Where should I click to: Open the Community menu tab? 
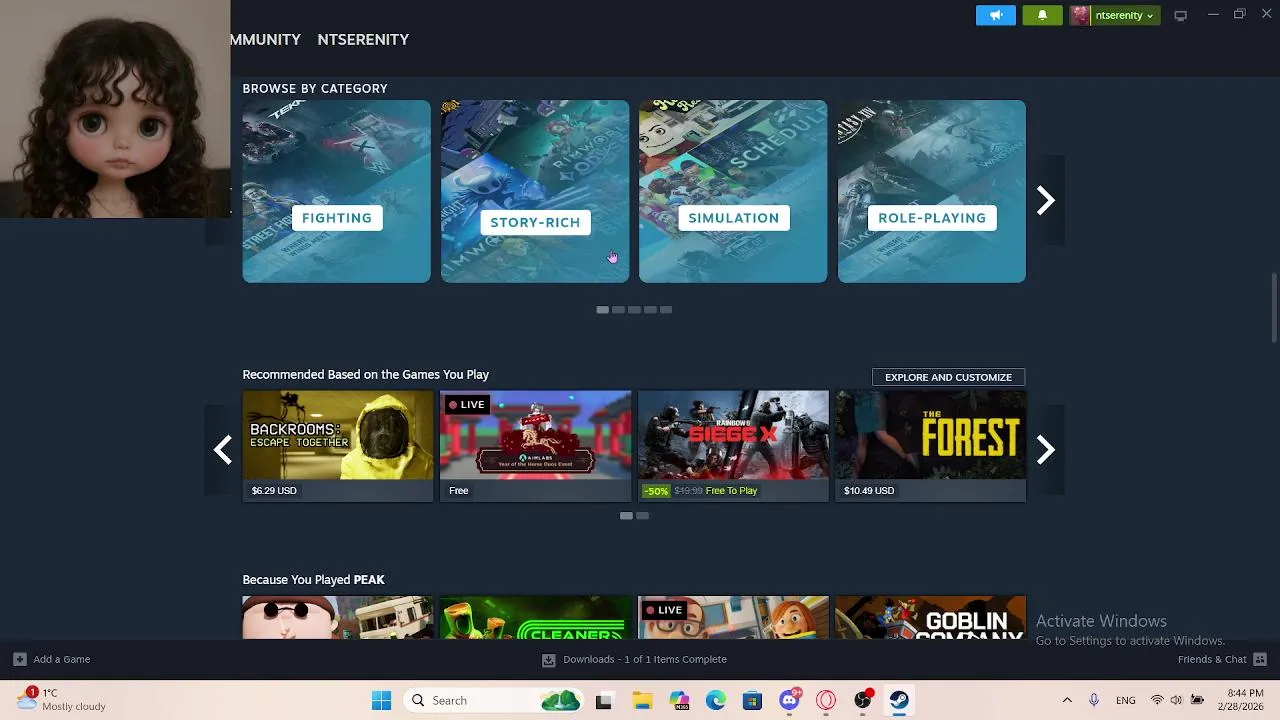click(265, 39)
